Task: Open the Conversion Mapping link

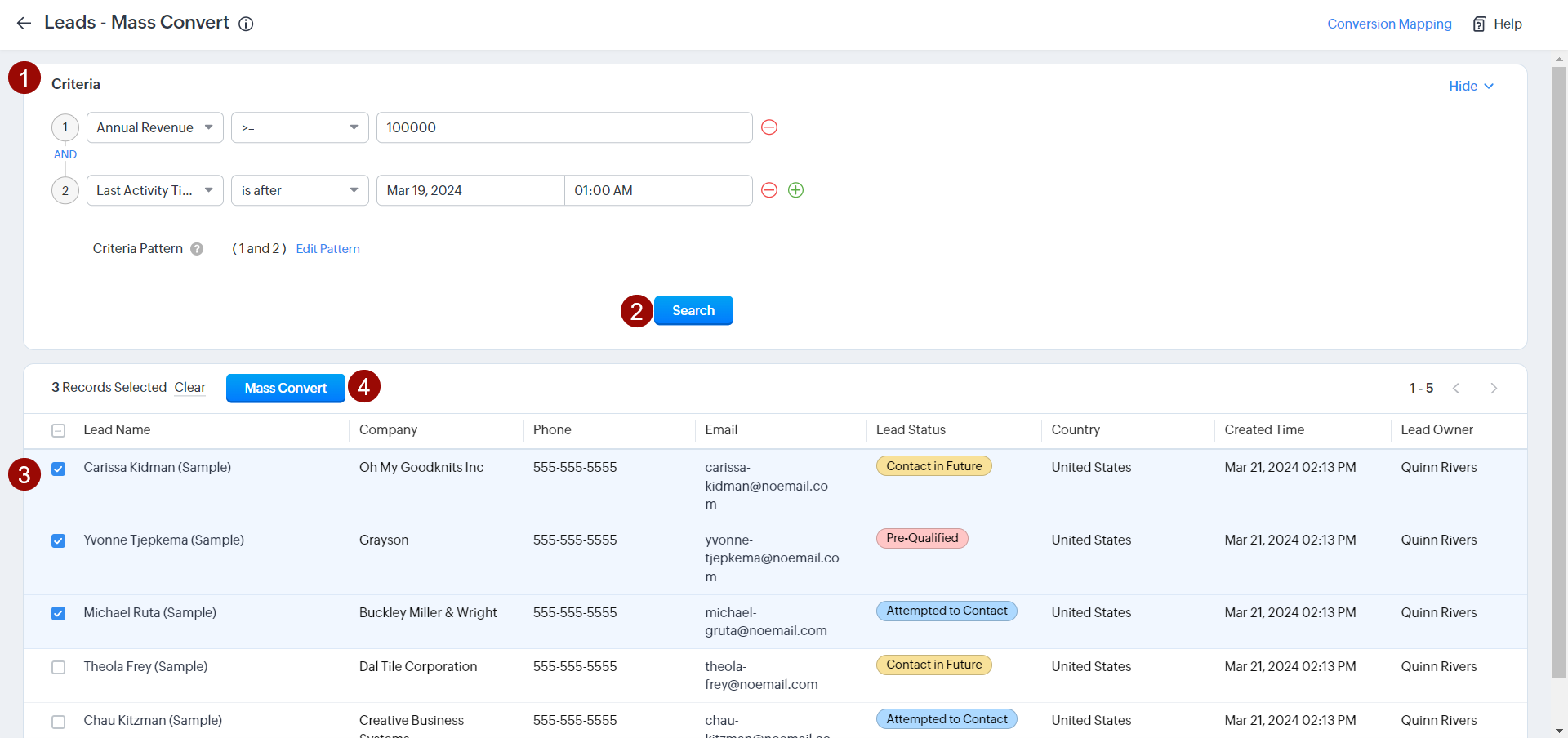Action: point(1389,24)
